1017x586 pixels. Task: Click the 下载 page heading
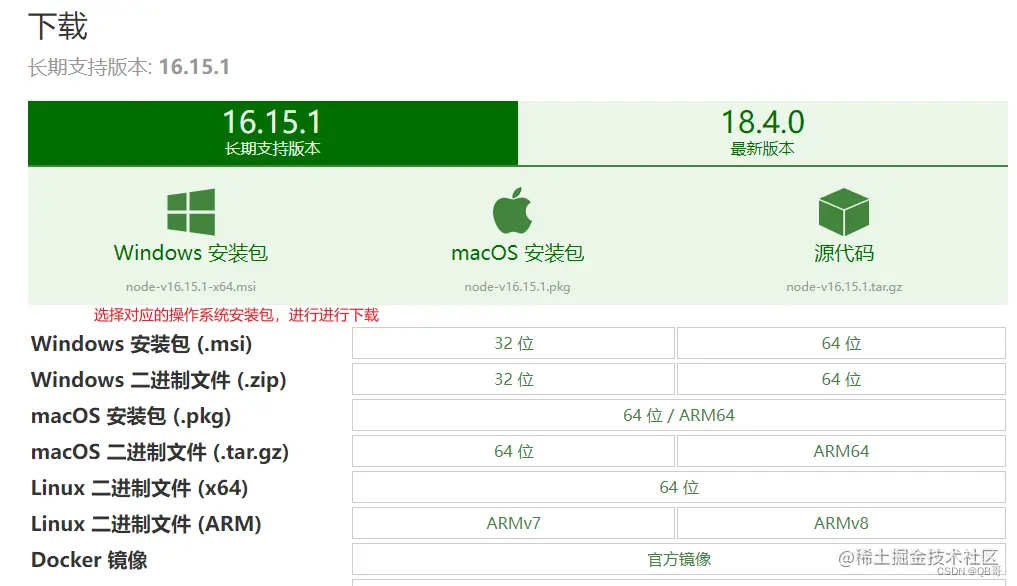tap(58, 27)
